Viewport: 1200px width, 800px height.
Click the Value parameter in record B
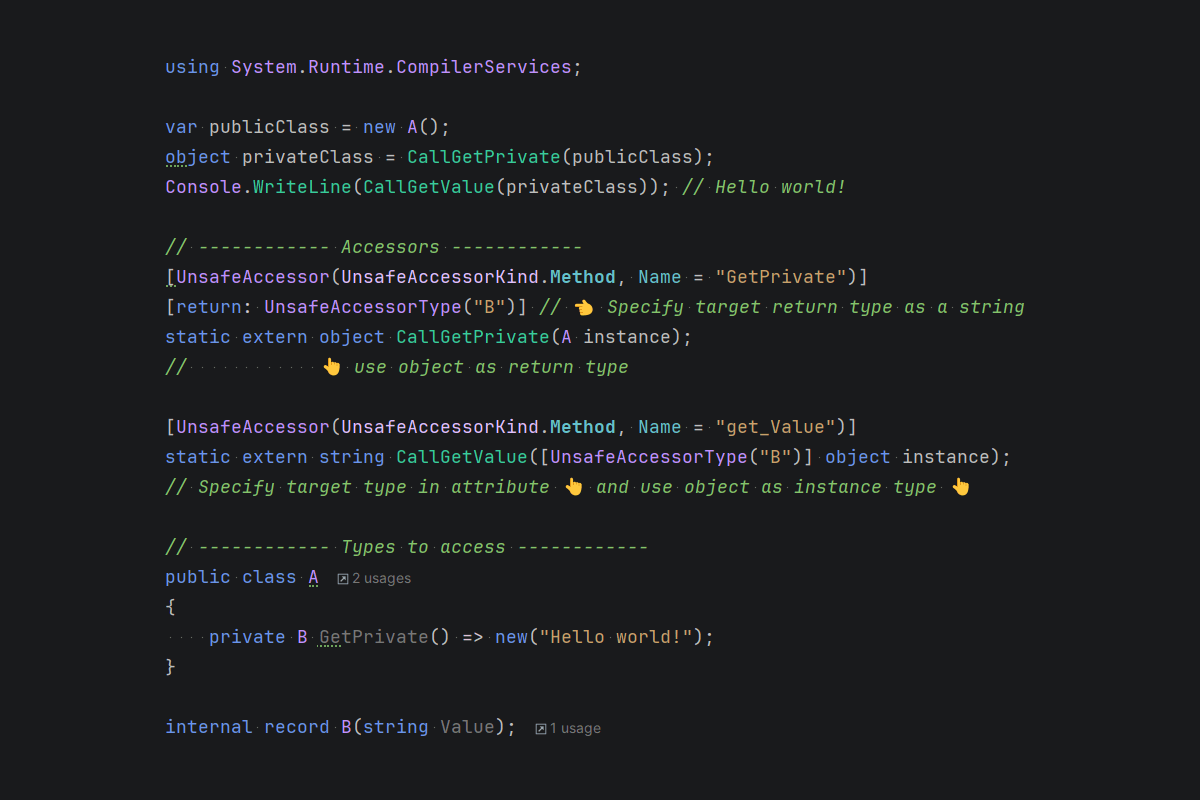coord(467,727)
